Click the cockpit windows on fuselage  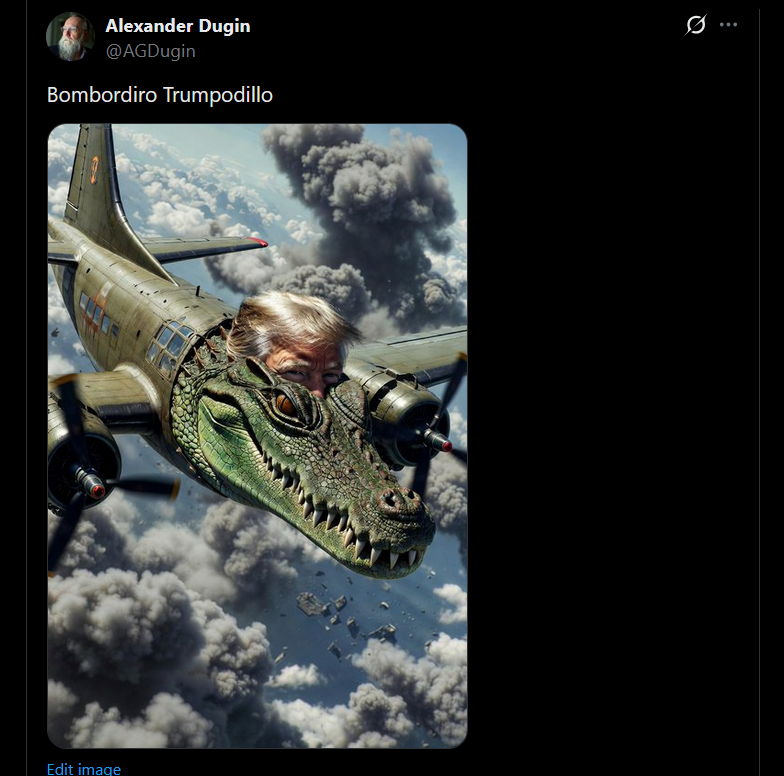tap(169, 345)
